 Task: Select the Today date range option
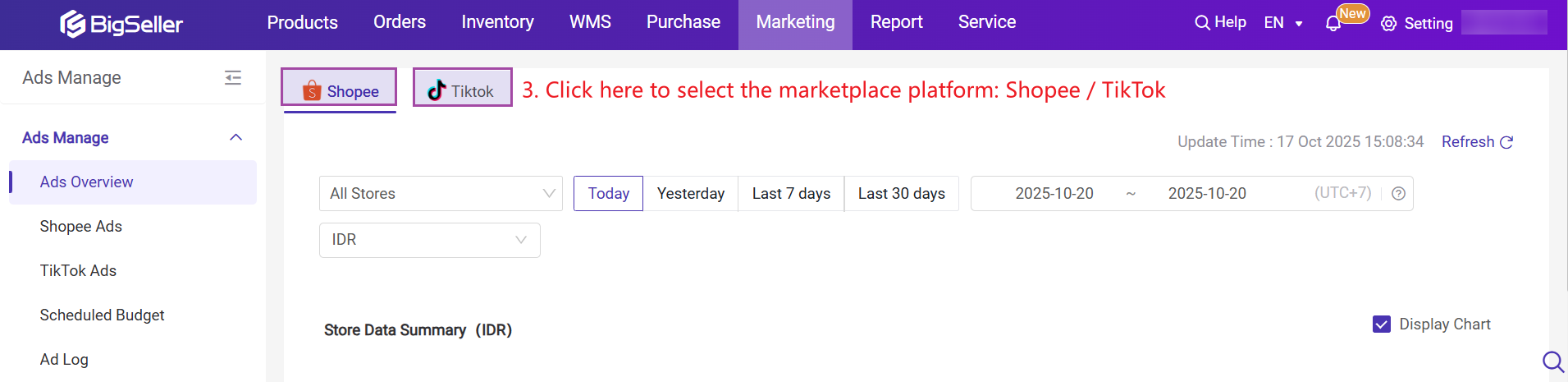pos(608,194)
